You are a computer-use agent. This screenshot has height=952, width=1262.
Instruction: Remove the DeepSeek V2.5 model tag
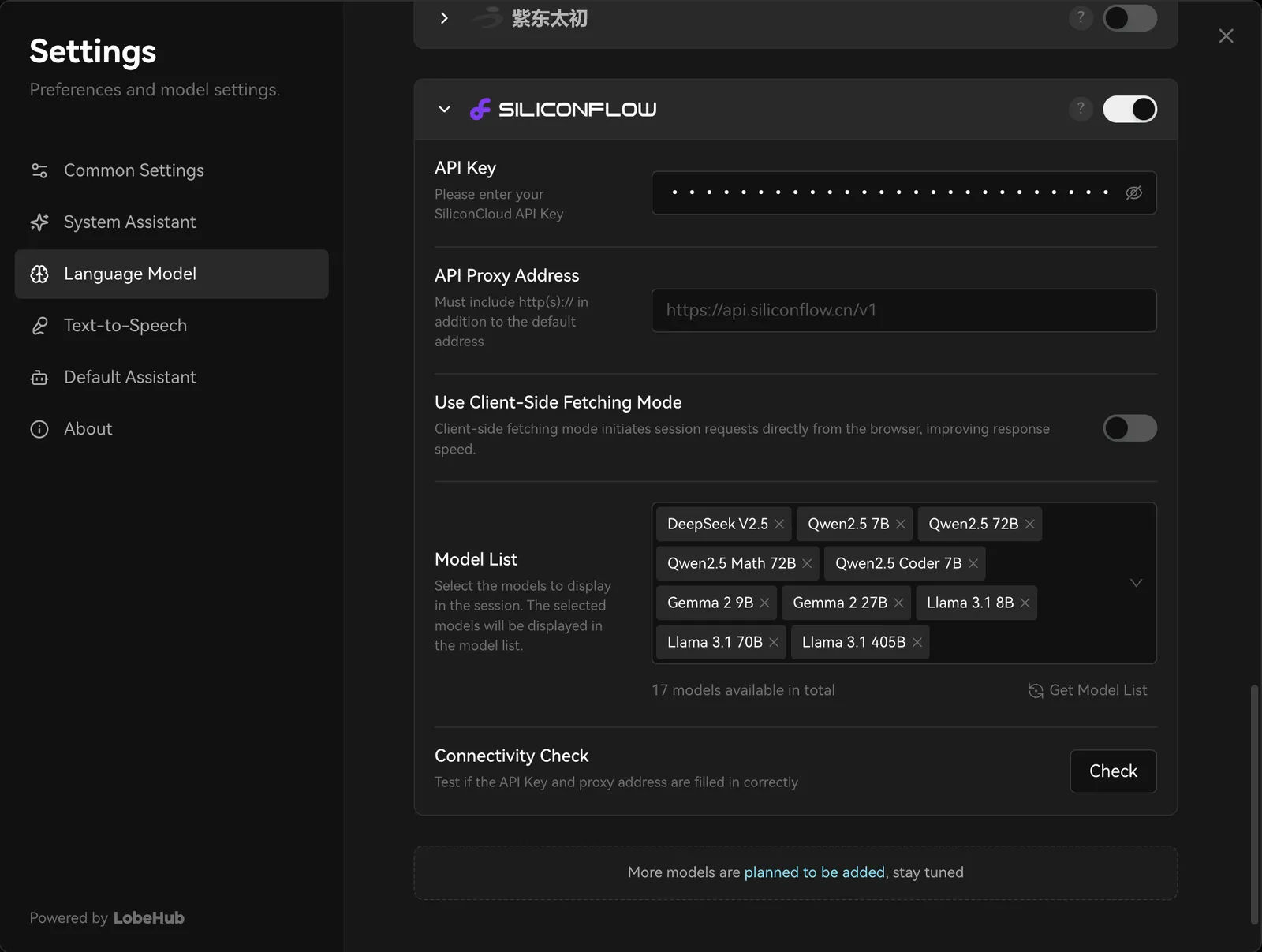pos(779,524)
